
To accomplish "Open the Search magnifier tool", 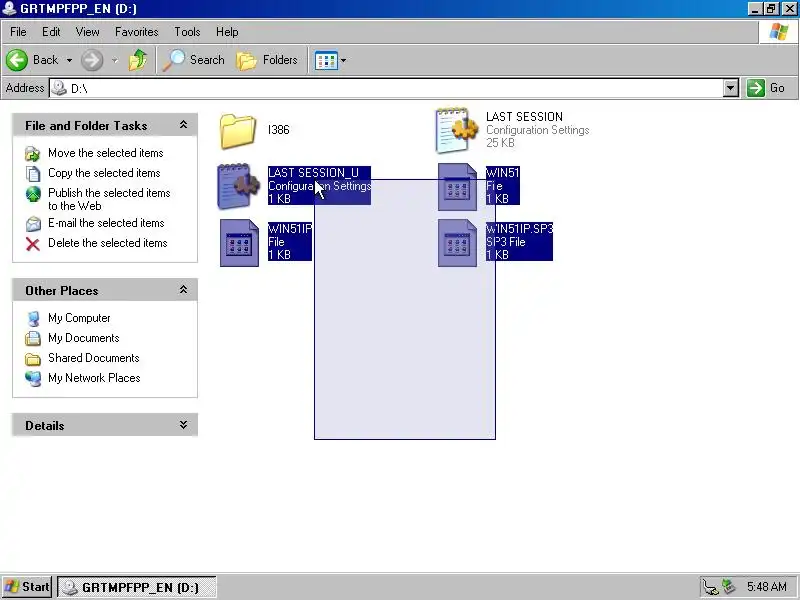I will coord(194,60).
